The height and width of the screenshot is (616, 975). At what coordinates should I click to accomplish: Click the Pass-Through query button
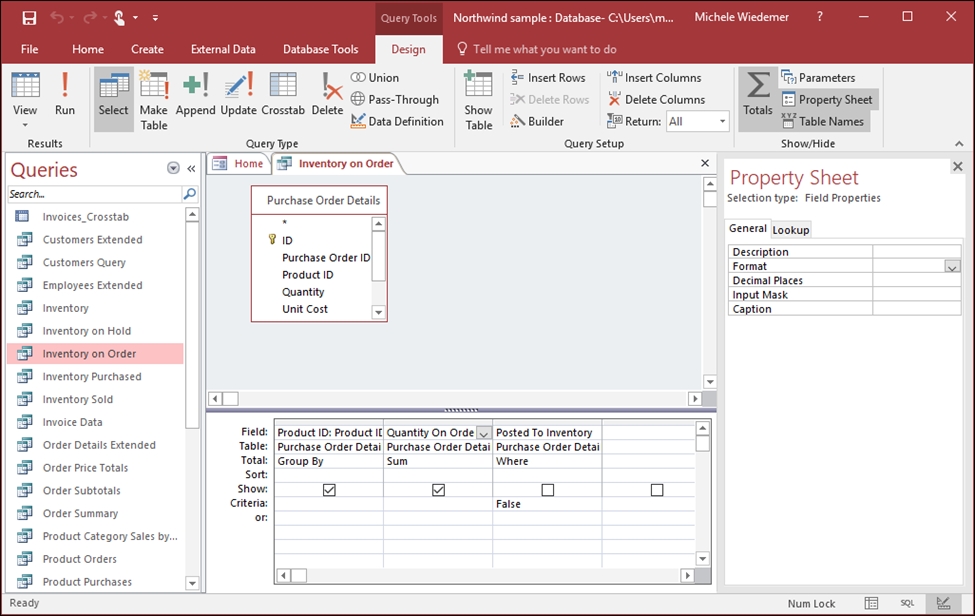[395, 99]
